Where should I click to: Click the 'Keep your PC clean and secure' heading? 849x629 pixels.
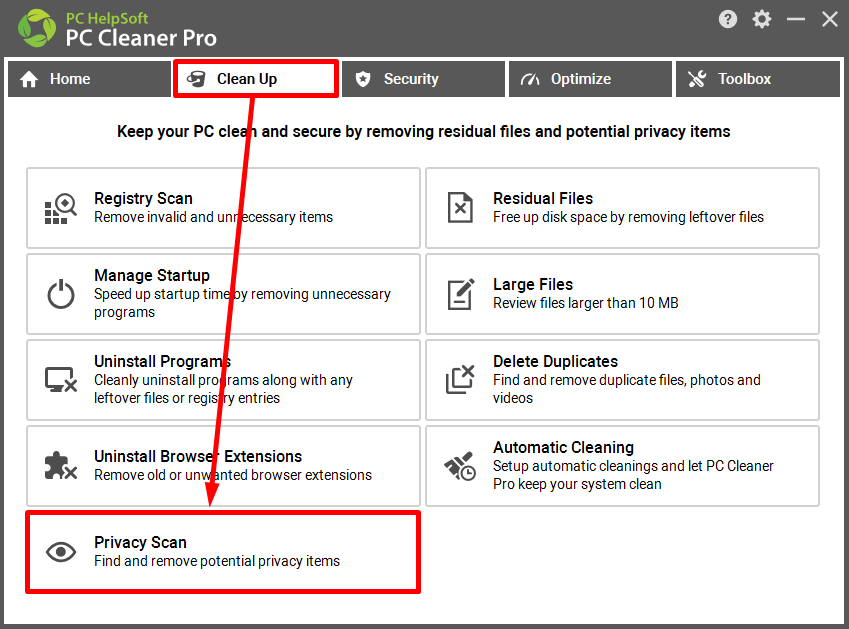(423, 132)
